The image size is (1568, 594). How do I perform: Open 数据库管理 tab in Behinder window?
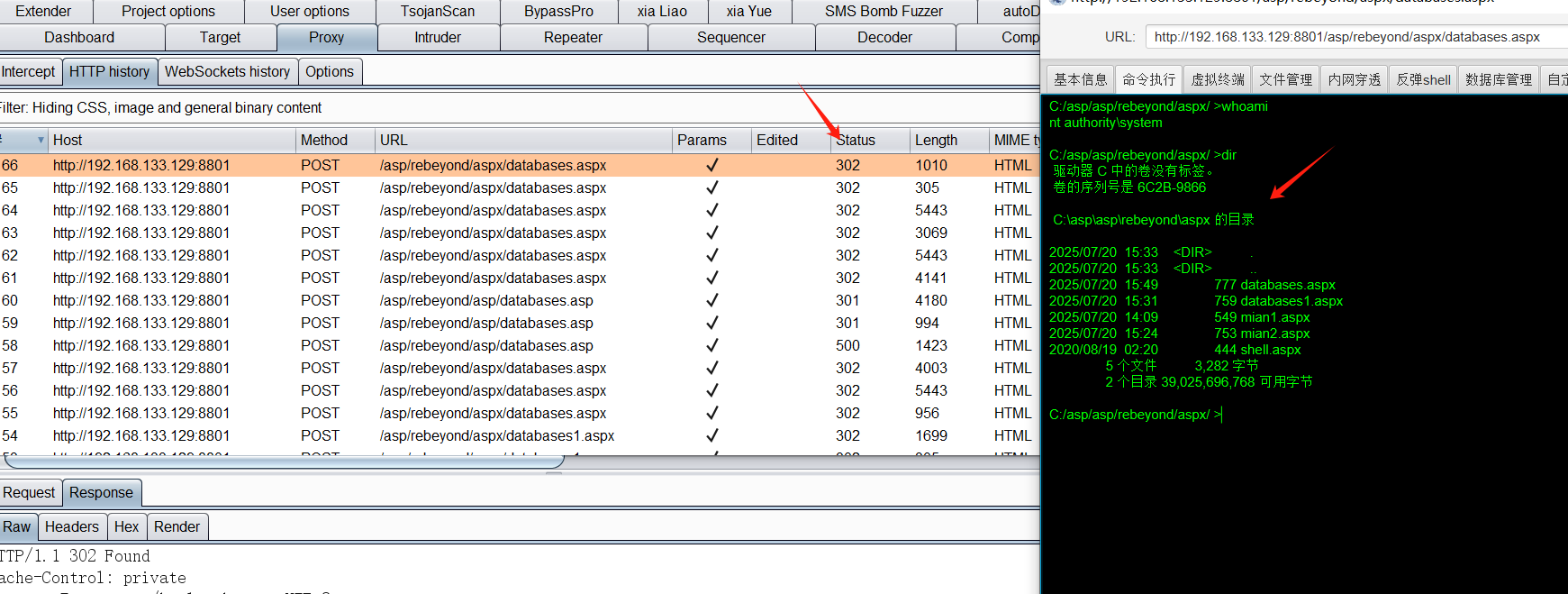(1499, 79)
